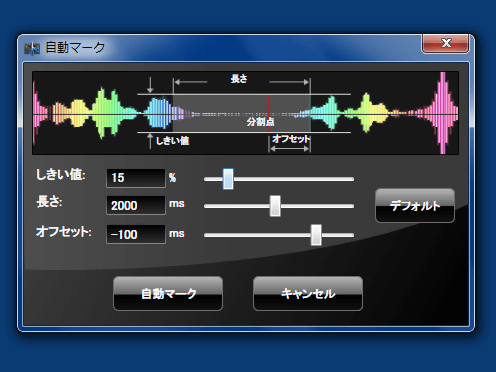The height and width of the screenshot is (372, 496).
Task: Click the しきい値 slider handle
Action: (x=228, y=179)
